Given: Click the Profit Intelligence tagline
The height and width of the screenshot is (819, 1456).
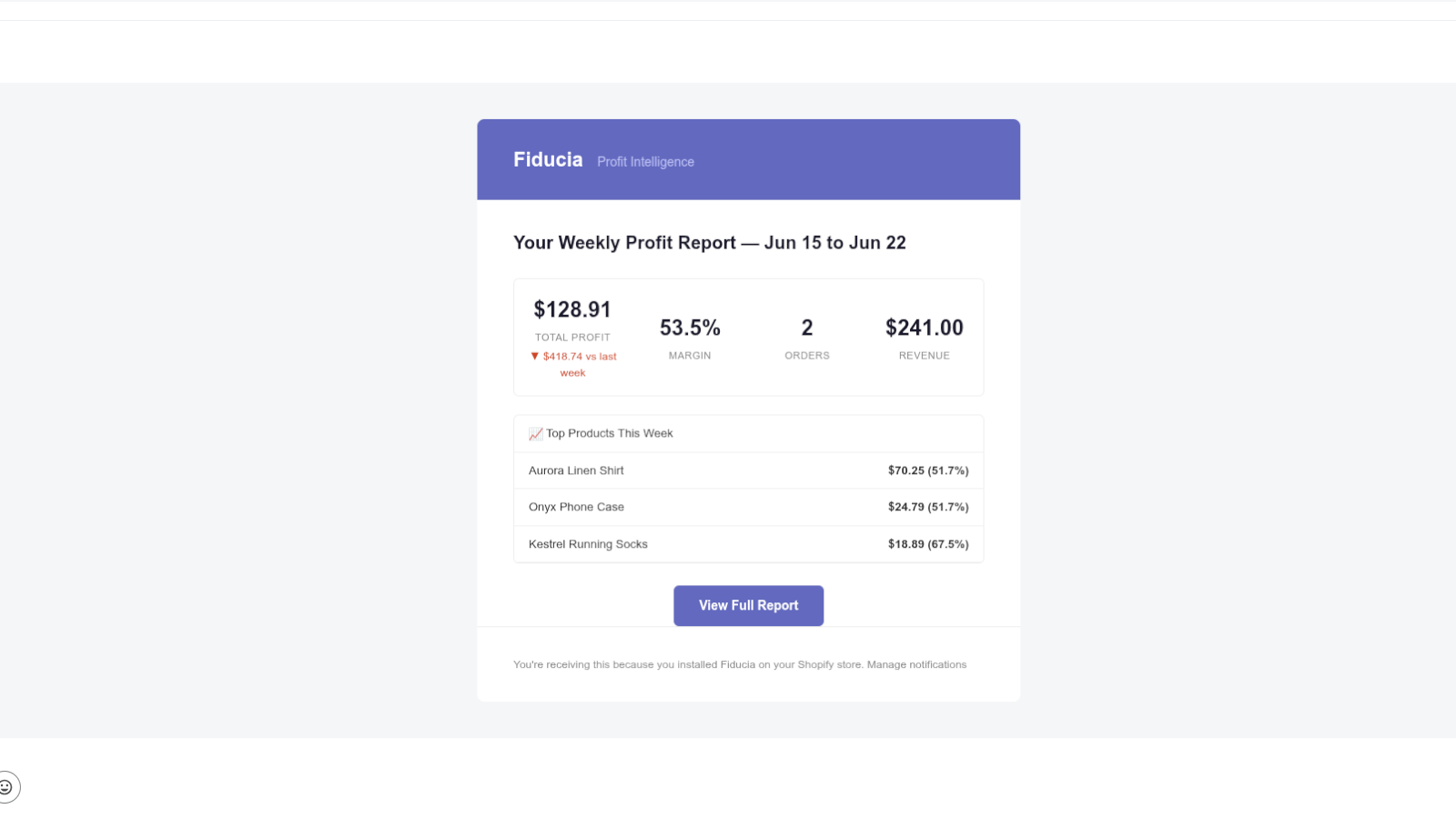Looking at the screenshot, I should [x=645, y=161].
